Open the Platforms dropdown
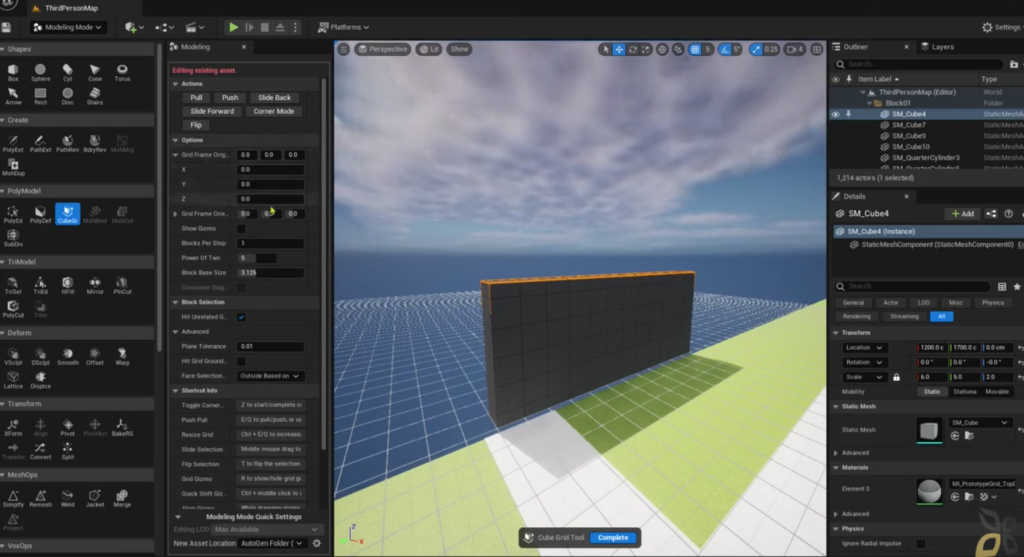The image size is (1024, 557). (x=344, y=27)
